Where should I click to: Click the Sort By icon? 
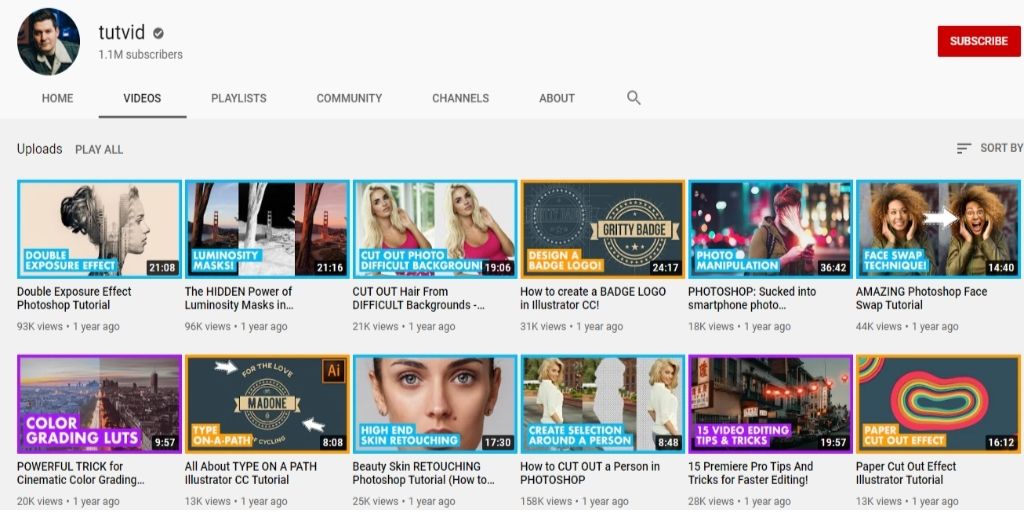pos(964,148)
